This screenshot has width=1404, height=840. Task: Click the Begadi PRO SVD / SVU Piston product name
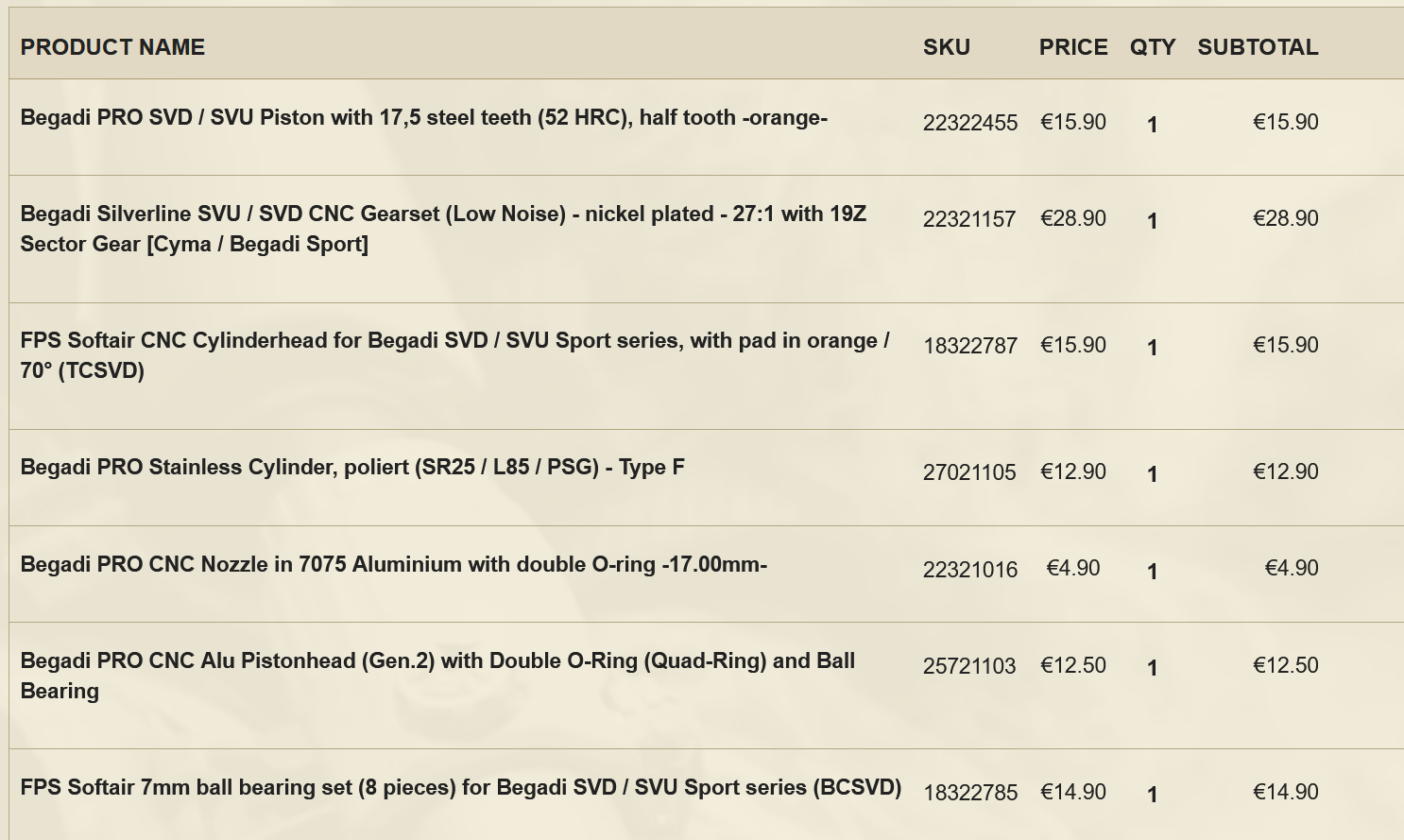(x=423, y=118)
